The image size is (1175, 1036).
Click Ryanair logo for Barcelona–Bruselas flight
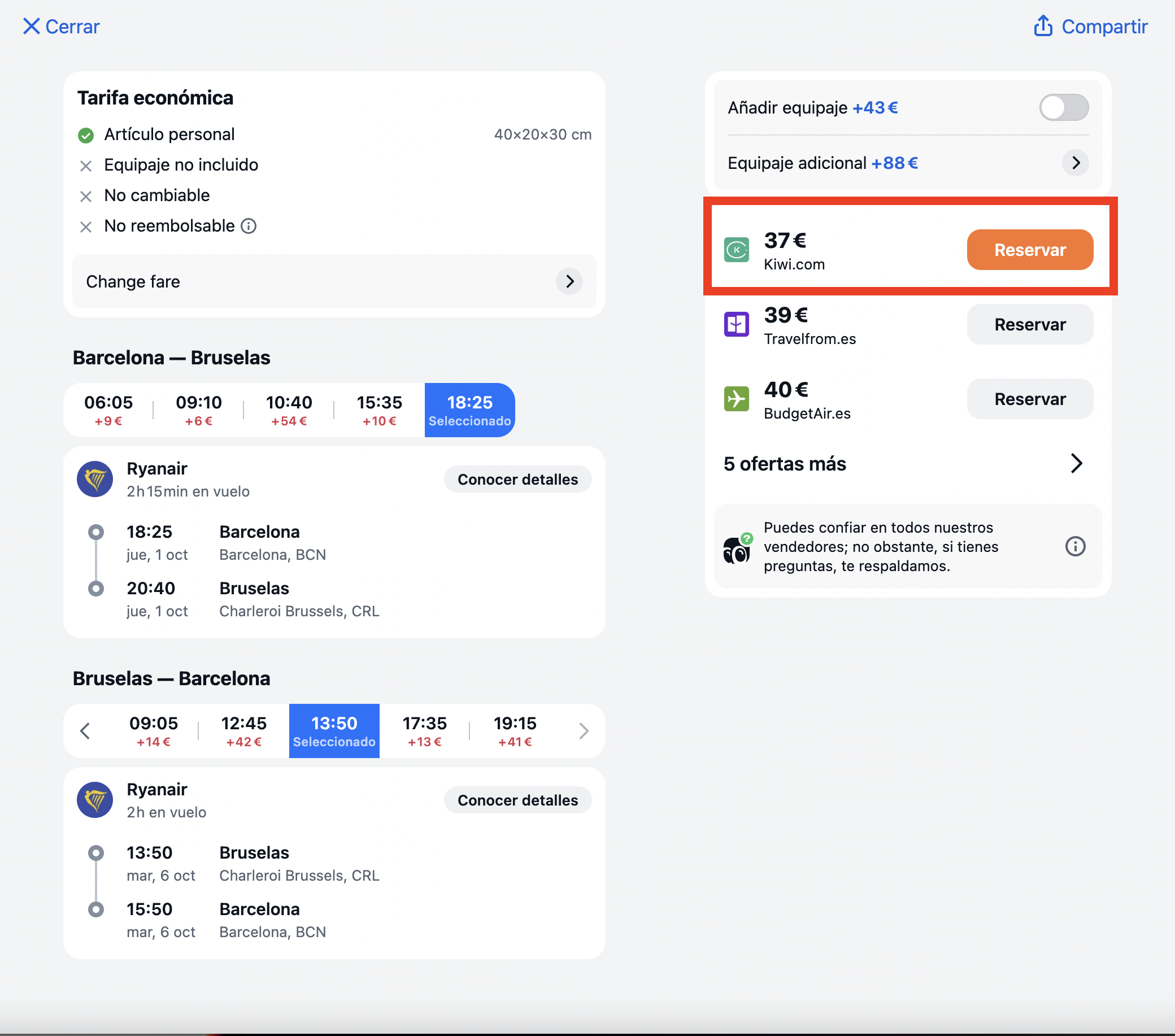(x=95, y=479)
